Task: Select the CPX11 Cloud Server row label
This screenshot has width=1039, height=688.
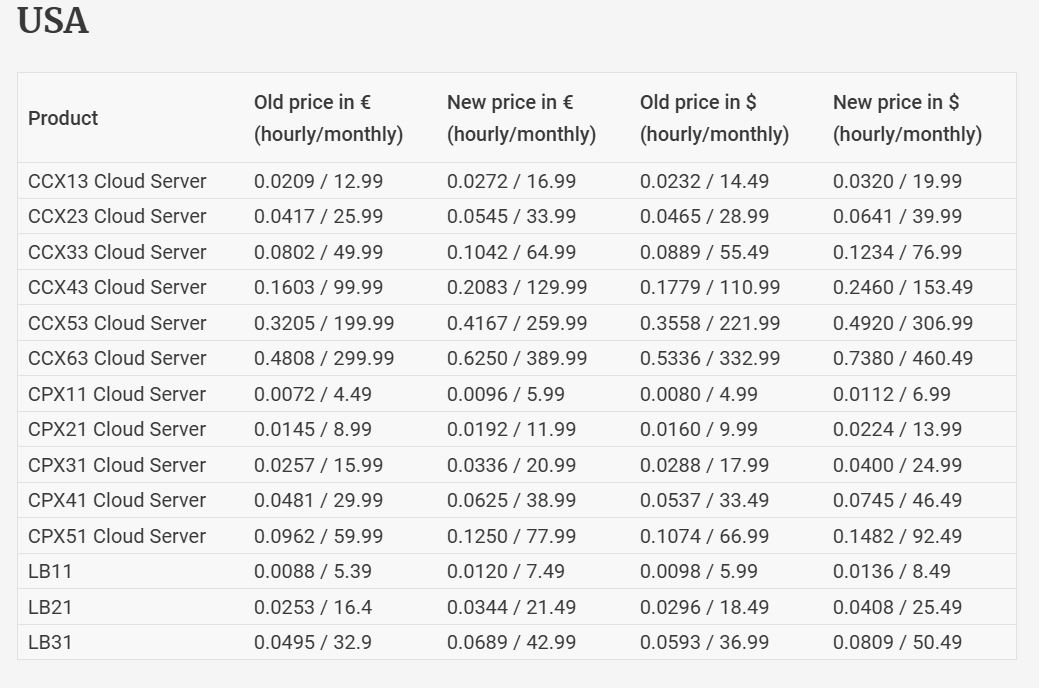Action: (x=117, y=394)
